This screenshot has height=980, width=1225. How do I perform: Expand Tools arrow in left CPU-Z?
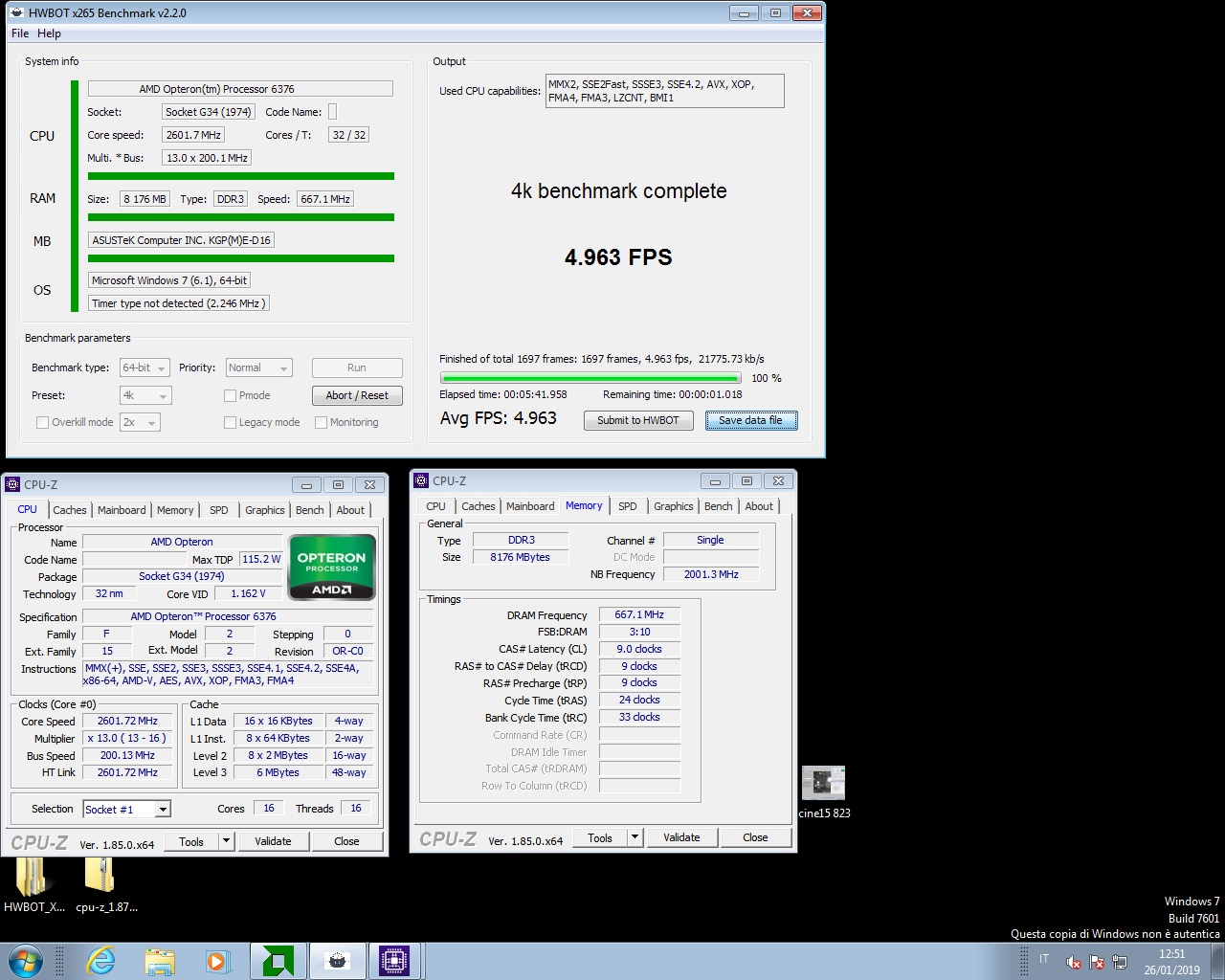point(227,842)
